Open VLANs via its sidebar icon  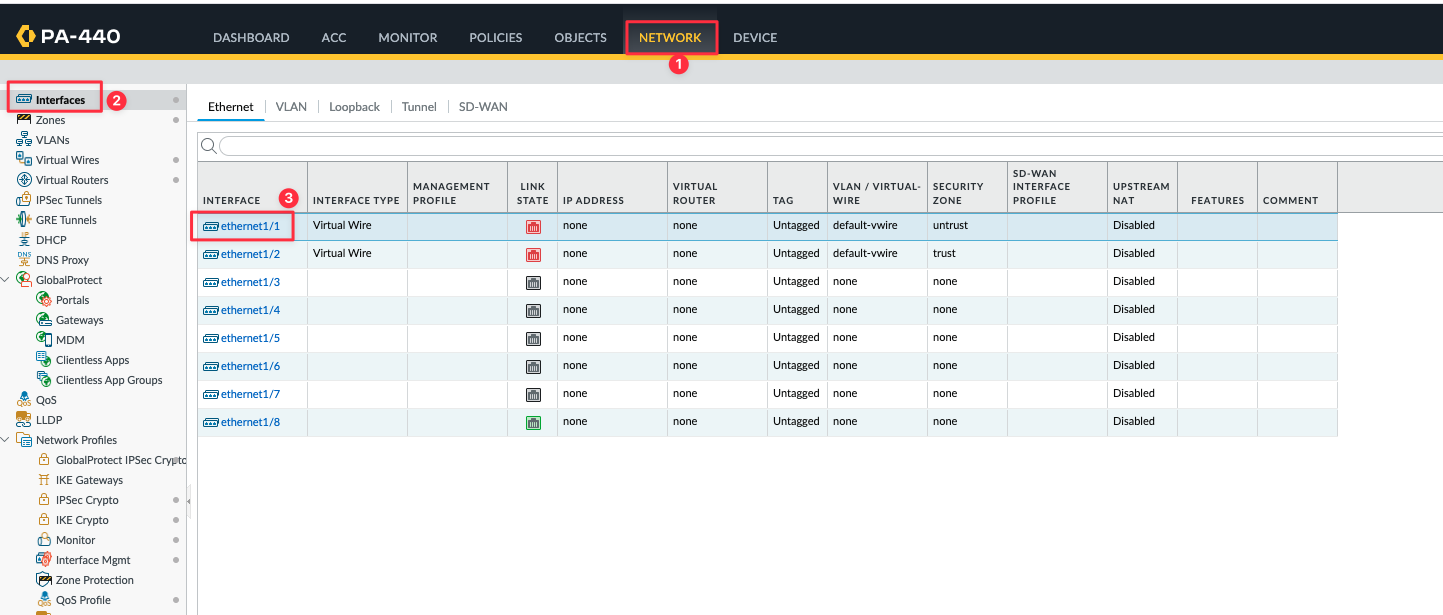pos(25,140)
